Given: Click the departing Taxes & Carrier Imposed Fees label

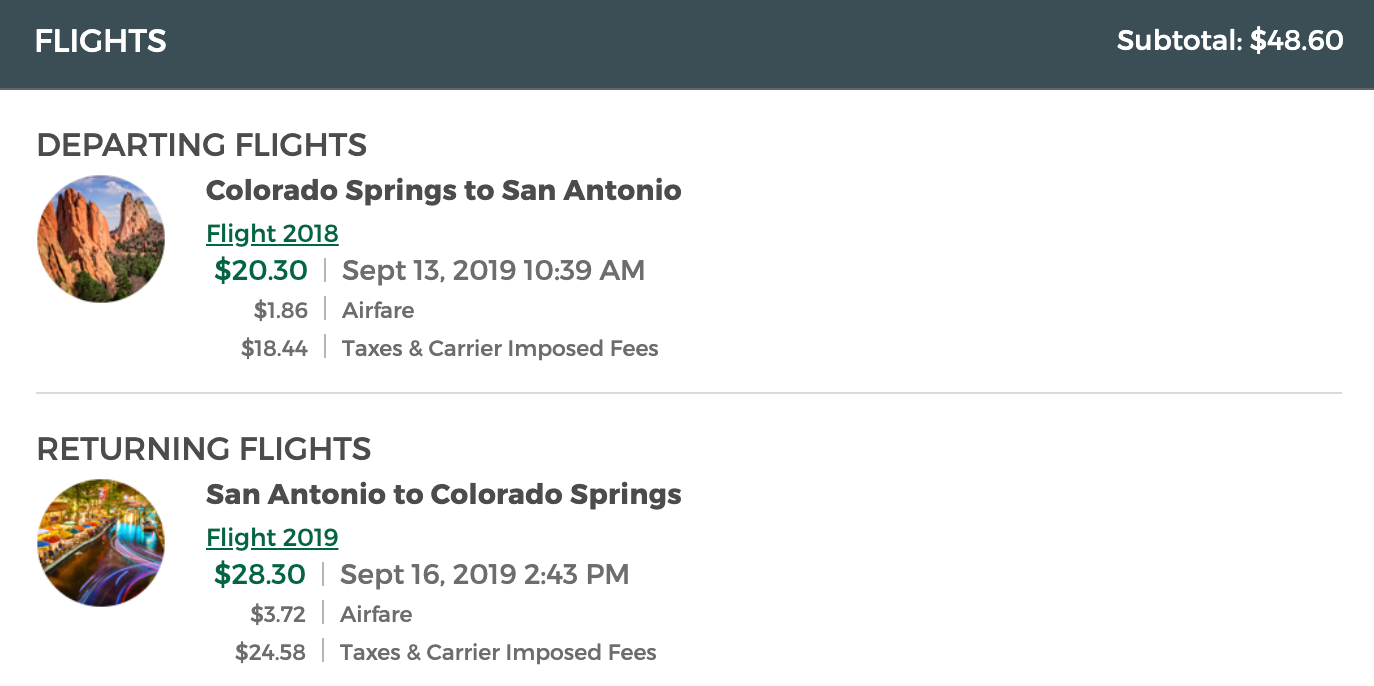Looking at the screenshot, I should (x=500, y=349).
